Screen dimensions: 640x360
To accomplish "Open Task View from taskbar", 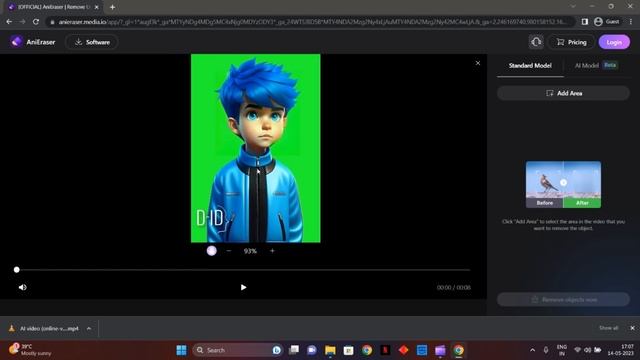I will tap(293, 350).
